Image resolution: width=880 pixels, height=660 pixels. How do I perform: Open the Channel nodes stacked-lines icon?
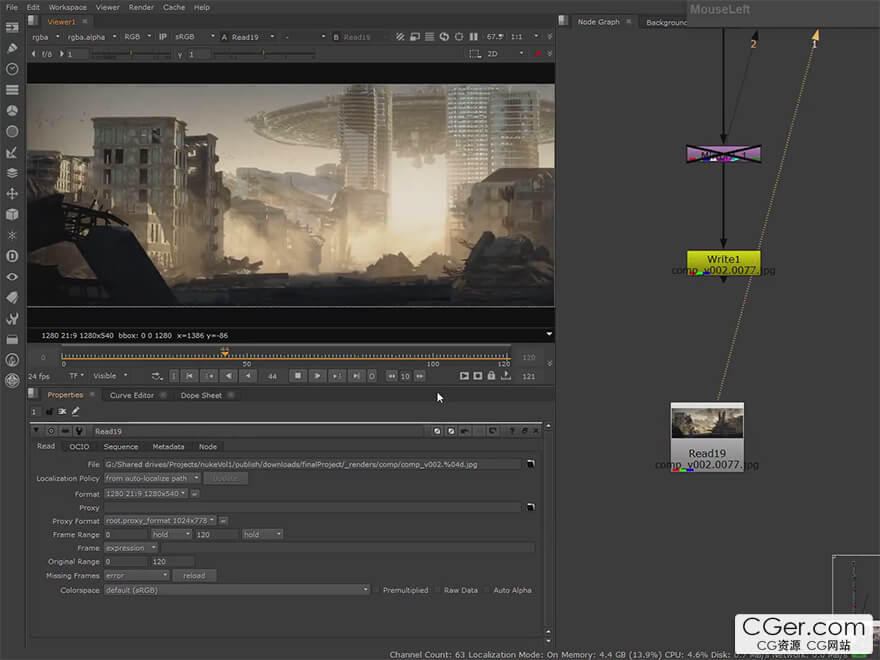pyautogui.click(x=12, y=90)
